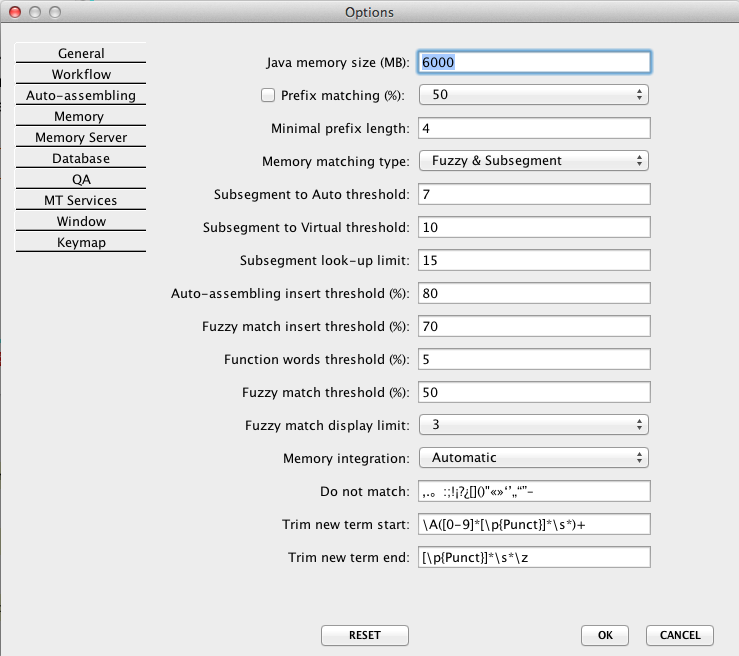Close the Options window with red button
Screen dimensions: 739x656
[x=13, y=12]
